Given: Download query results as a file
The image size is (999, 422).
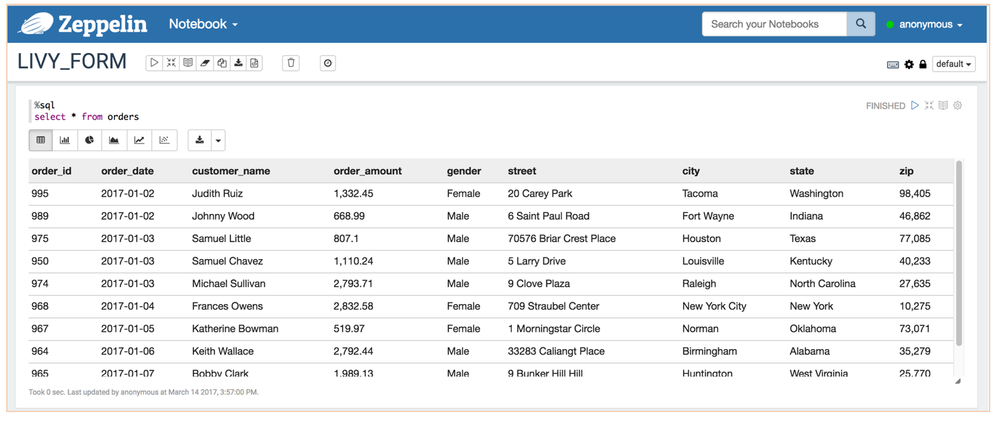Looking at the screenshot, I should [199, 140].
